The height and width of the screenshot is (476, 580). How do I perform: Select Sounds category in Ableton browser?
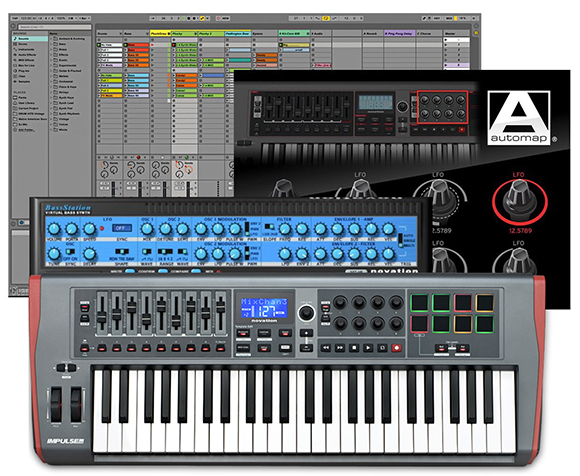tap(30, 39)
